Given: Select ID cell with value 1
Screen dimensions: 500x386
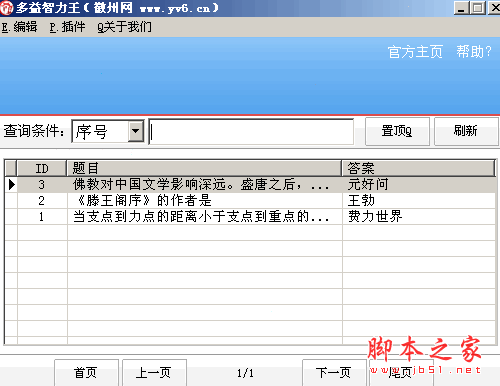Looking at the screenshot, I should click(42, 217).
